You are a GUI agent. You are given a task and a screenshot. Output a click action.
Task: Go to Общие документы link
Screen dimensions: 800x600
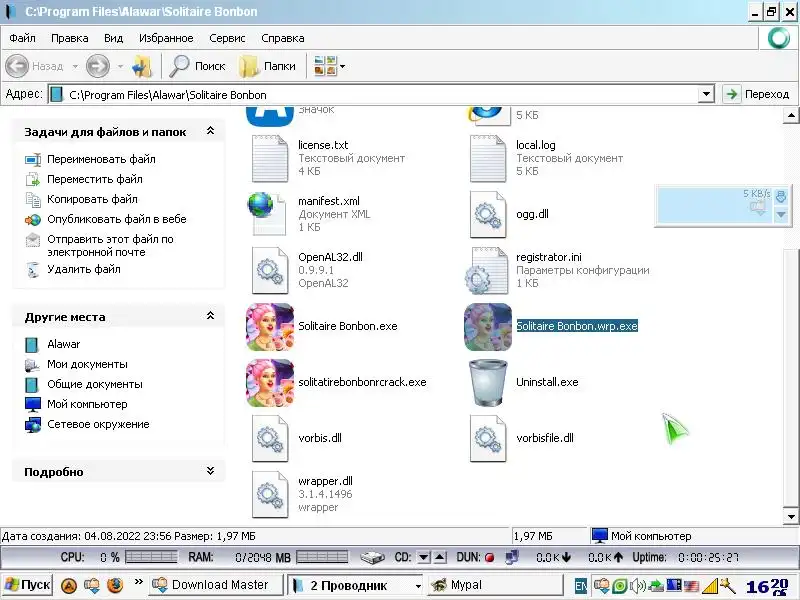94,384
